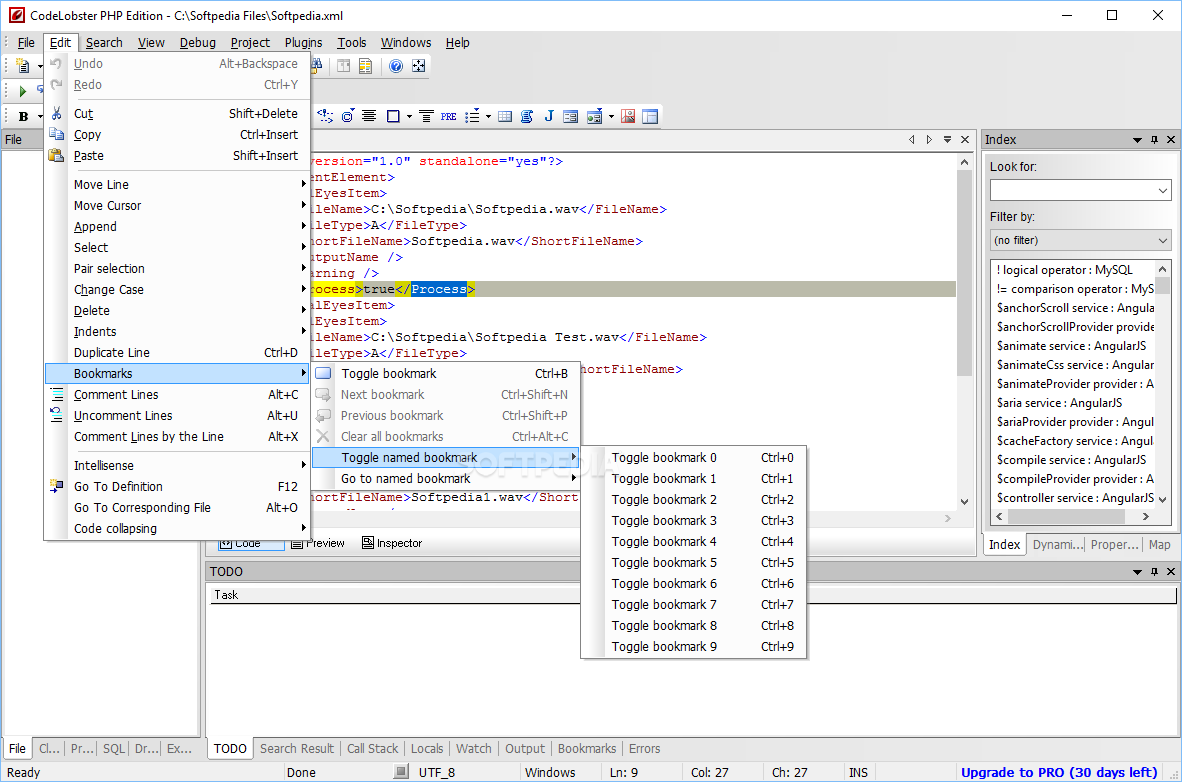Open the dropdown arrow beside the list icon

tap(488, 116)
